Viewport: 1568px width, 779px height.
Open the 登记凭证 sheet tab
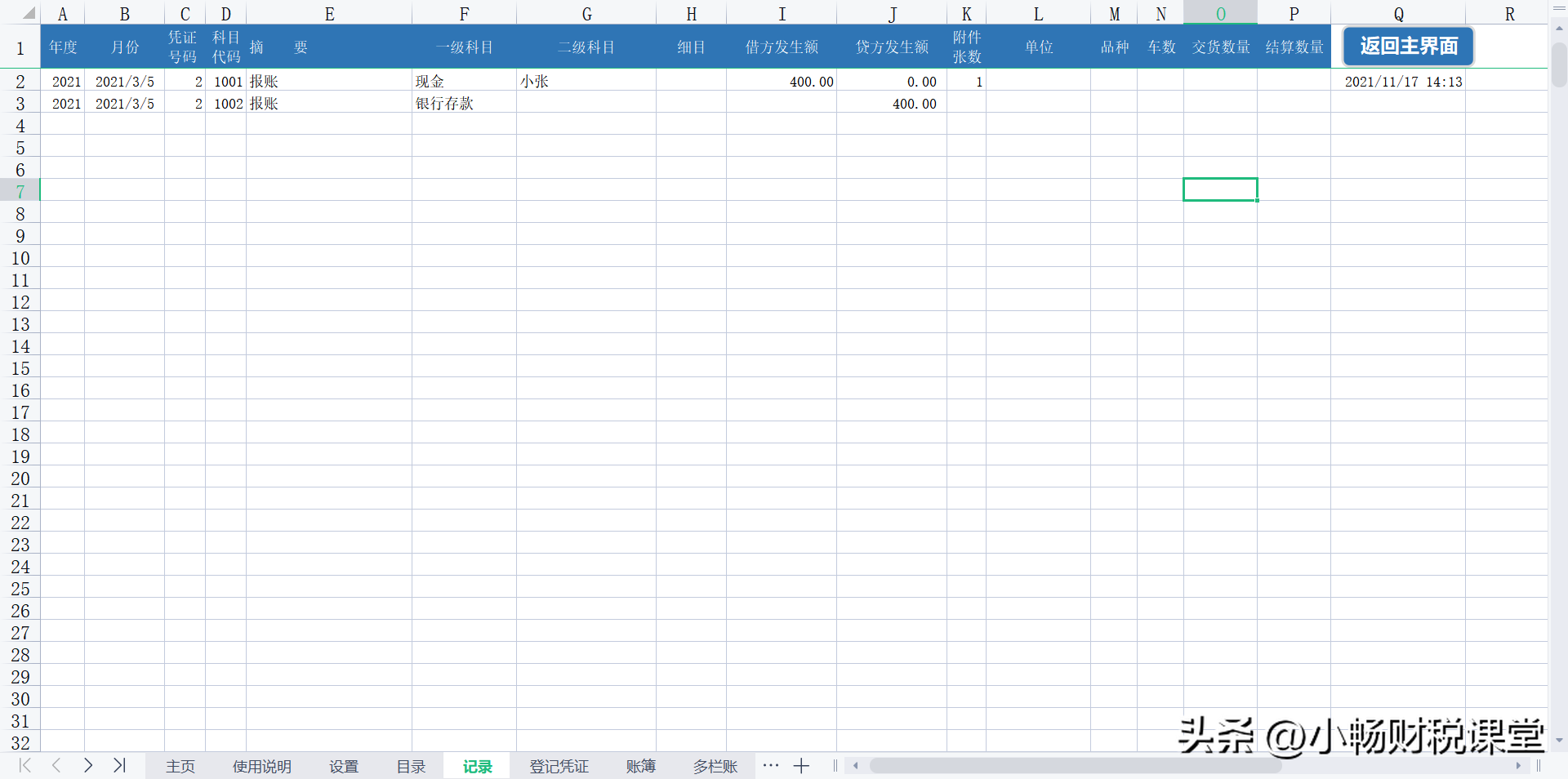[x=559, y=767]
